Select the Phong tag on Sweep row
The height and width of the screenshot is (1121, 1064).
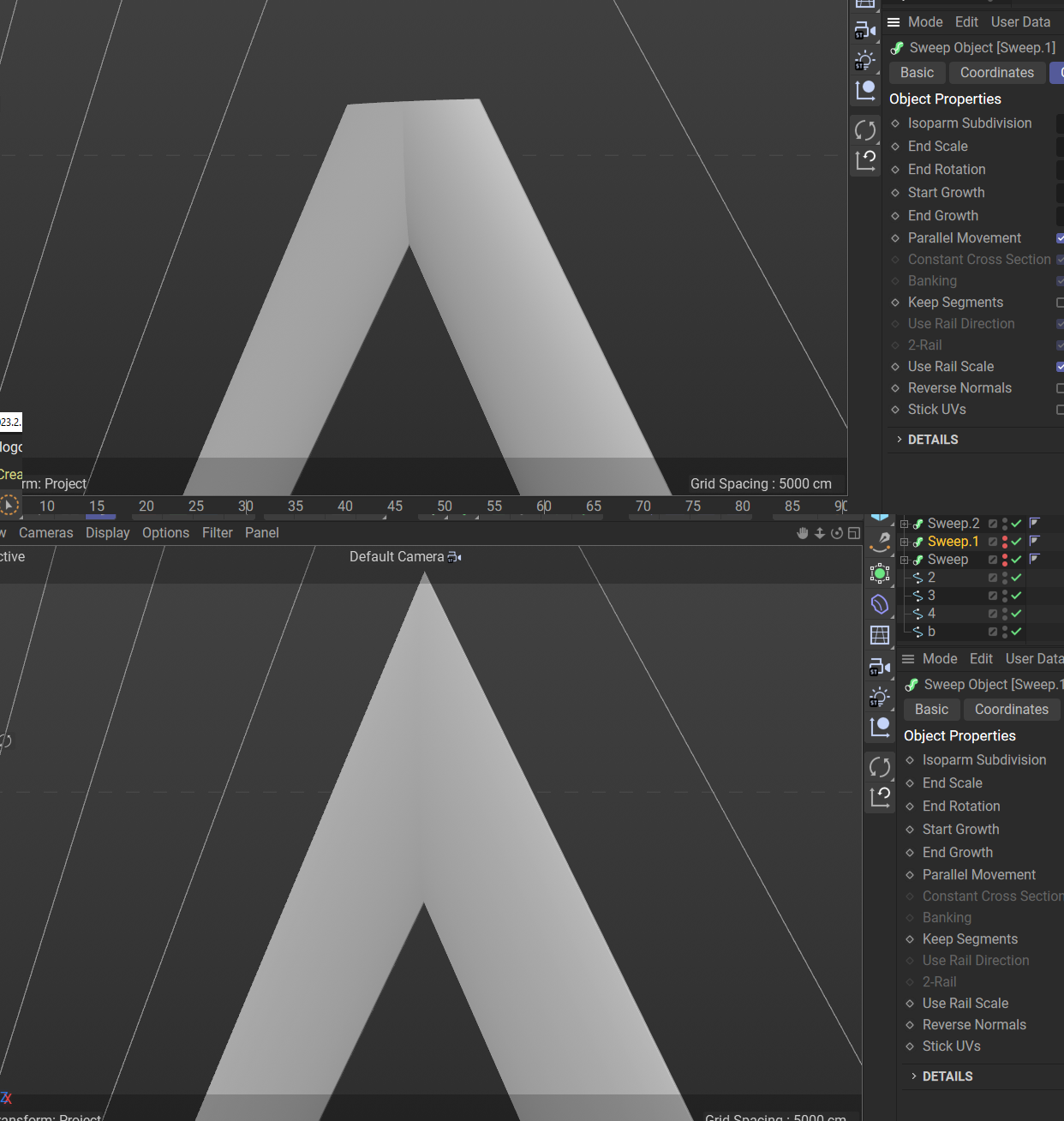tap(1034, 559)
